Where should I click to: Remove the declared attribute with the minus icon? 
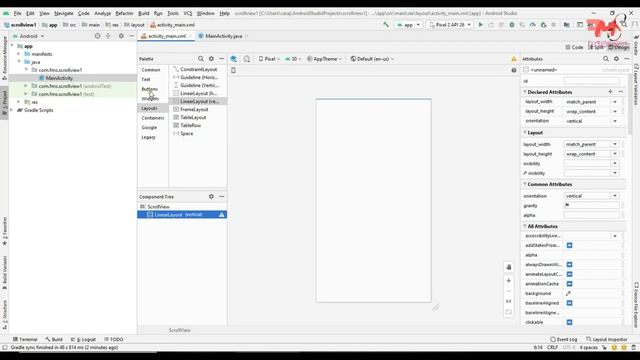pos(621,92)
